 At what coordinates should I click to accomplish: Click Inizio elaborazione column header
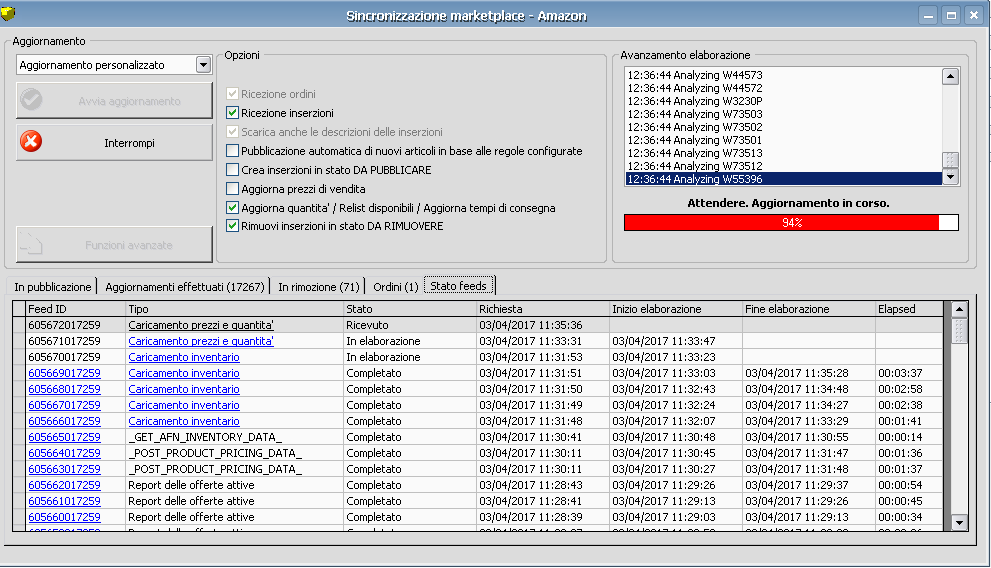(676, 309)
